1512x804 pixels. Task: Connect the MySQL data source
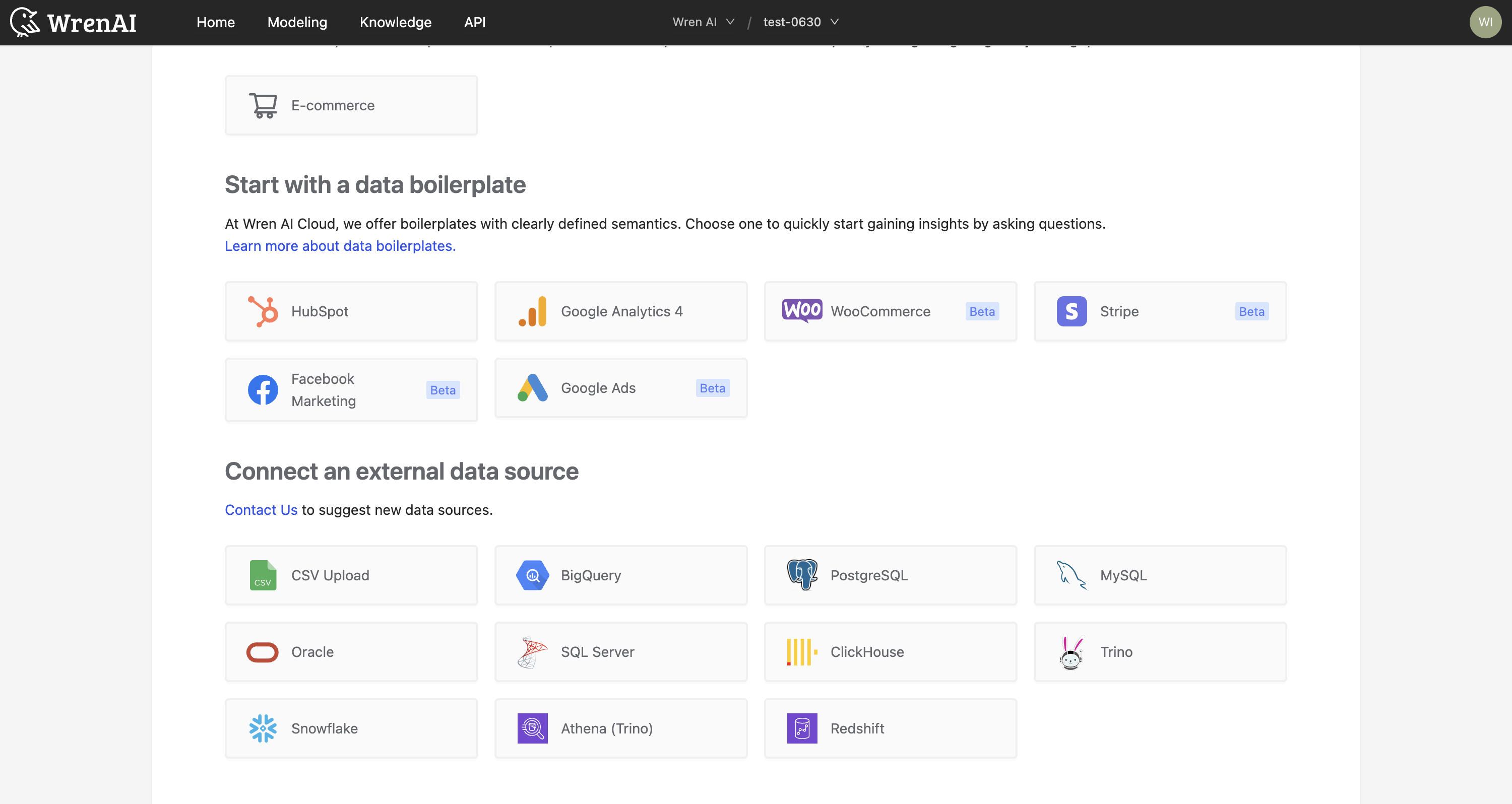[x=1160, y=576]
